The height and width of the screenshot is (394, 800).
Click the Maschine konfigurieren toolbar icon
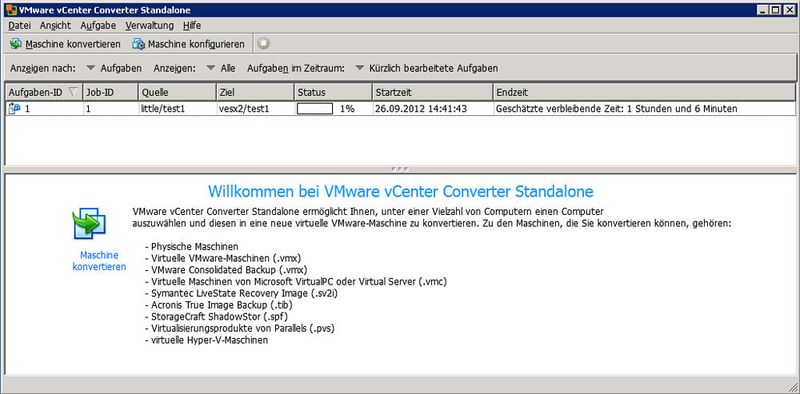(138, 44)
